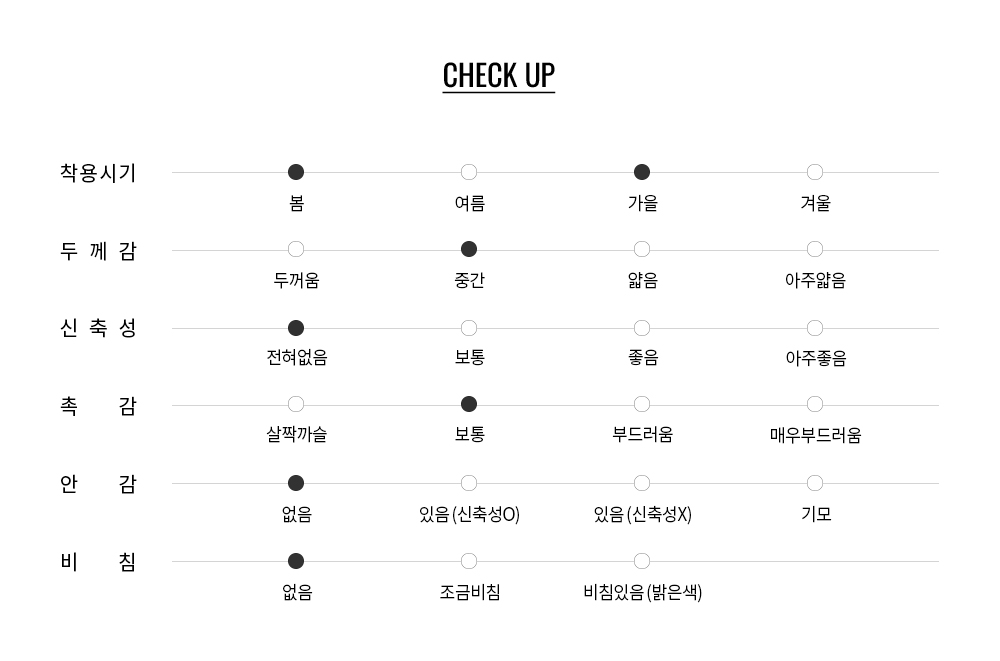Select the 여름 season radio dot
The width and height of the screenshot is (1000, 661).
coord(469,172)
